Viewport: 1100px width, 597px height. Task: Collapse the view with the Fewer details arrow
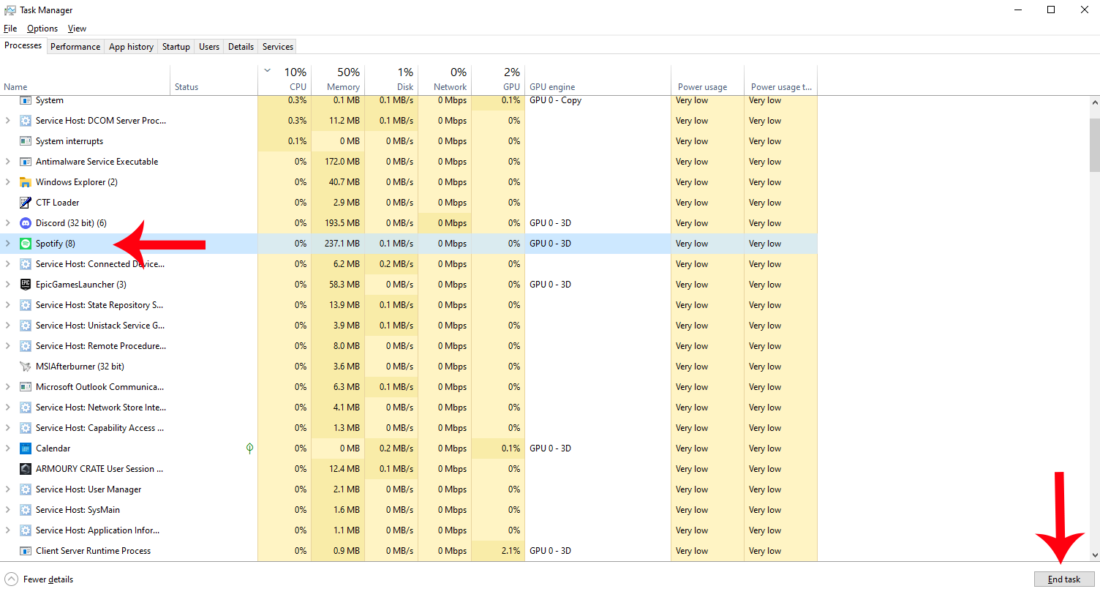coord(10,578)
